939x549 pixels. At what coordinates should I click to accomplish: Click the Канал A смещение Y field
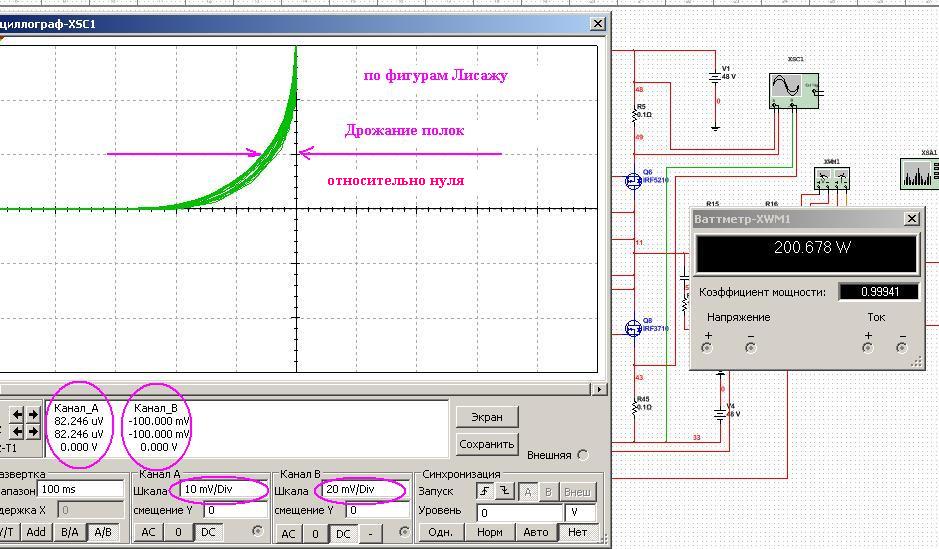[235, 511]
